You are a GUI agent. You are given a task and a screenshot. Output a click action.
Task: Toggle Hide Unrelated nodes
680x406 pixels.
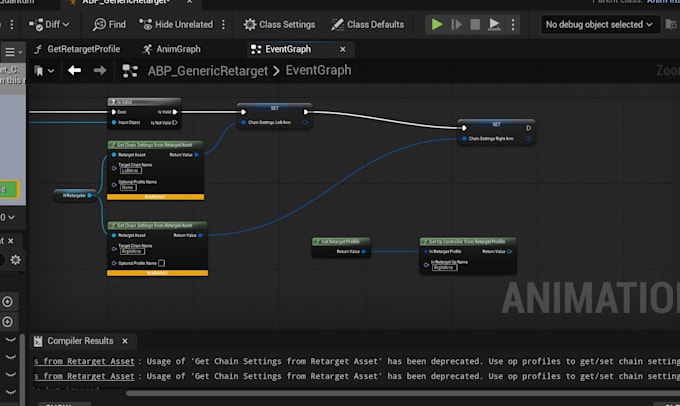click(176, 24)
